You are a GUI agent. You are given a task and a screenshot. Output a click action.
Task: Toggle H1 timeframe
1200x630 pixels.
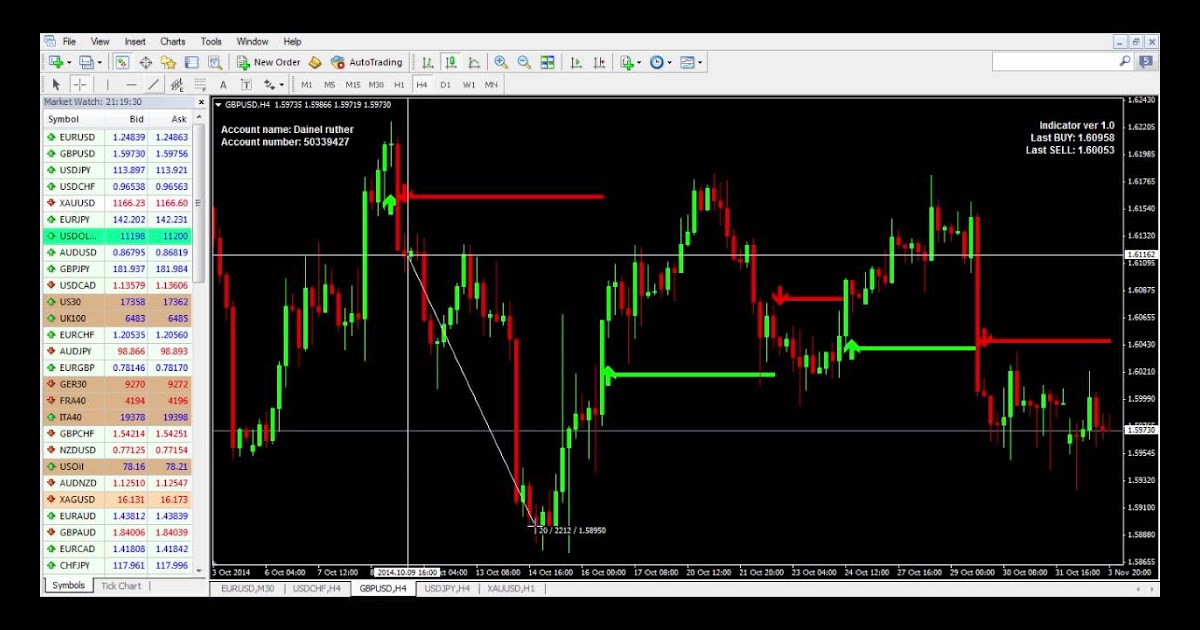[x=399, y=85]
